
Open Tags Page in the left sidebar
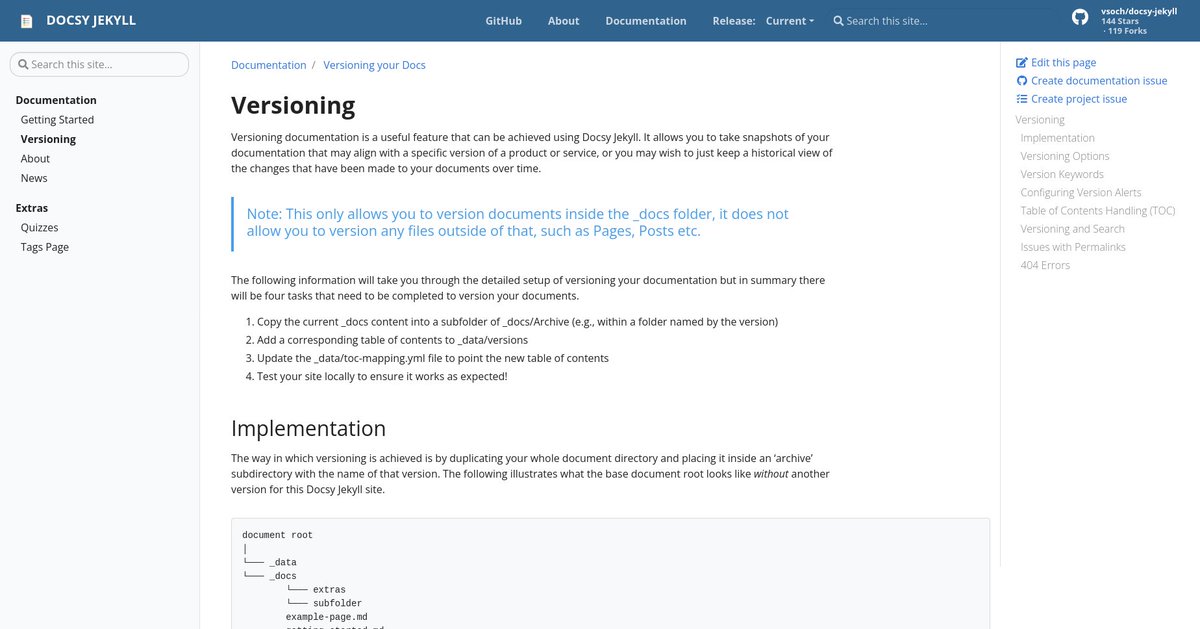click(45, 247)
